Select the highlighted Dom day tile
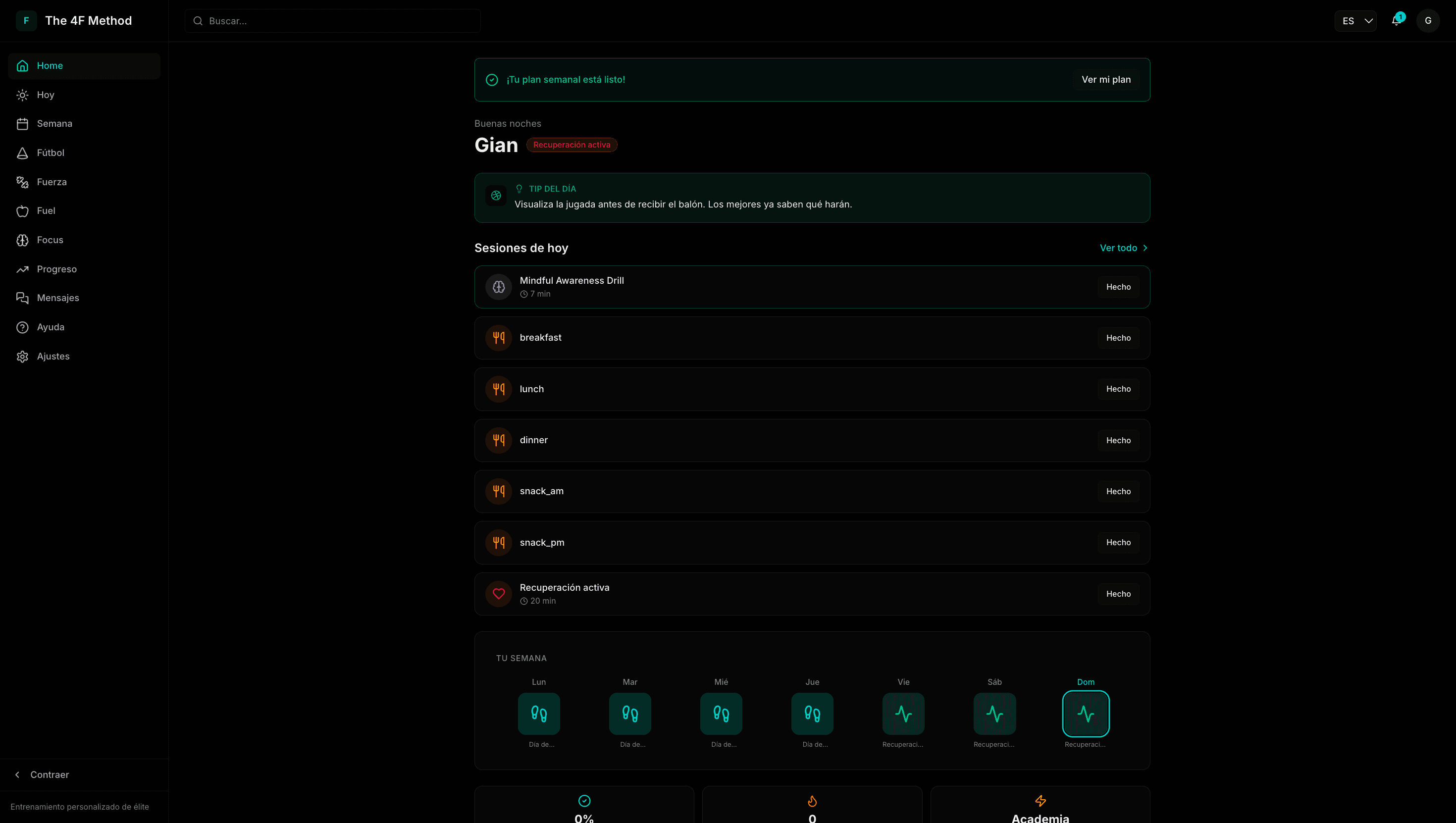 click(1085, 714)
